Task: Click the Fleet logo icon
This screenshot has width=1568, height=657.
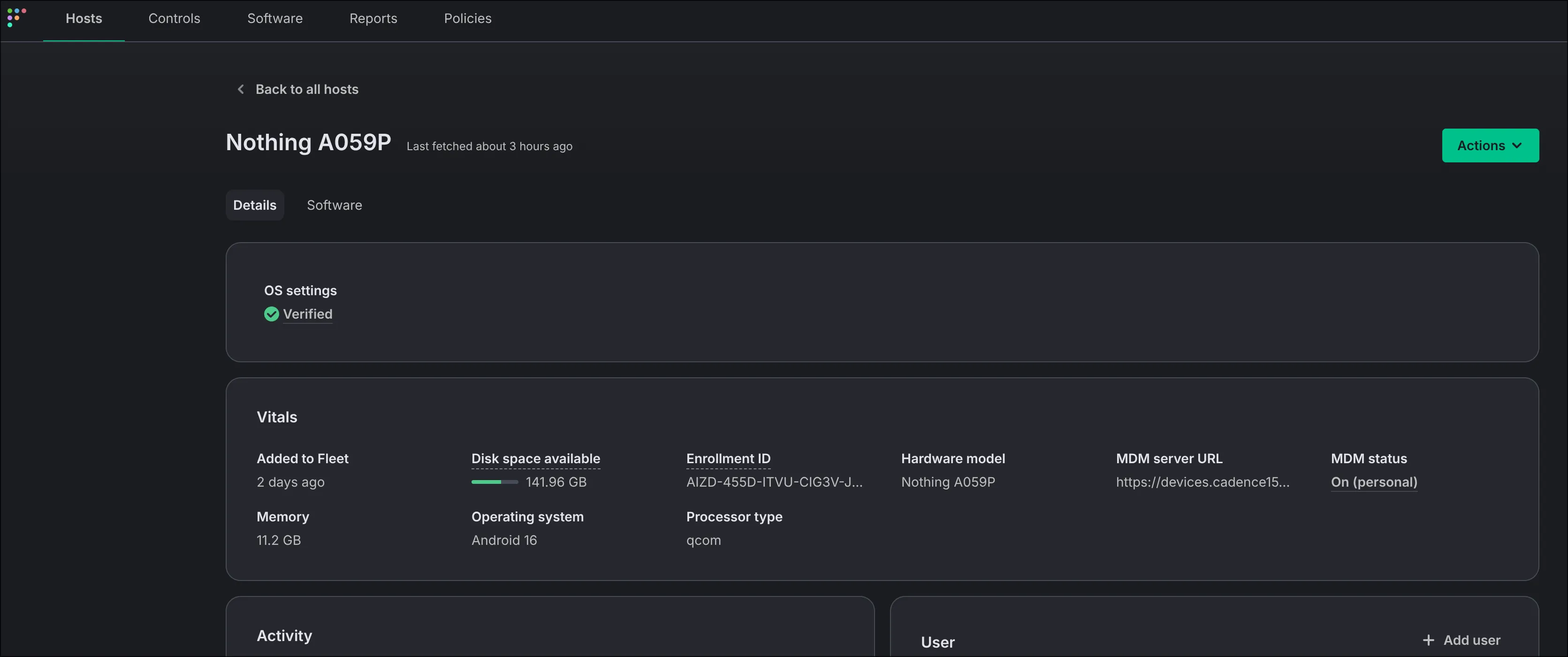Action: click(x=16, y=18)
